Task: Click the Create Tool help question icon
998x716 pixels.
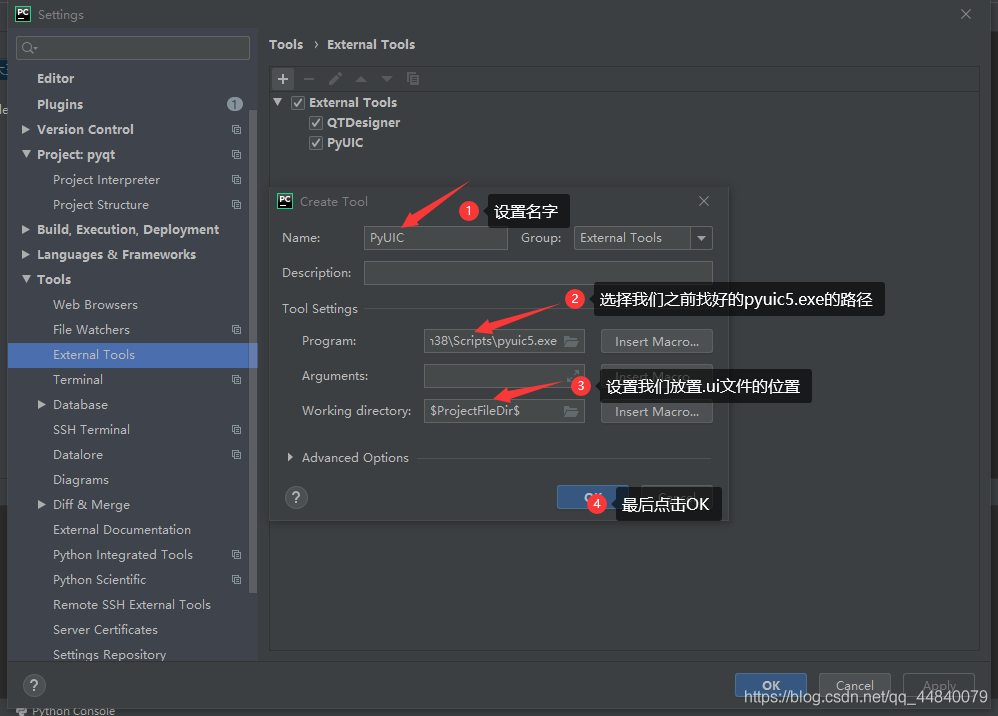Action: click(x=296, y=497)
